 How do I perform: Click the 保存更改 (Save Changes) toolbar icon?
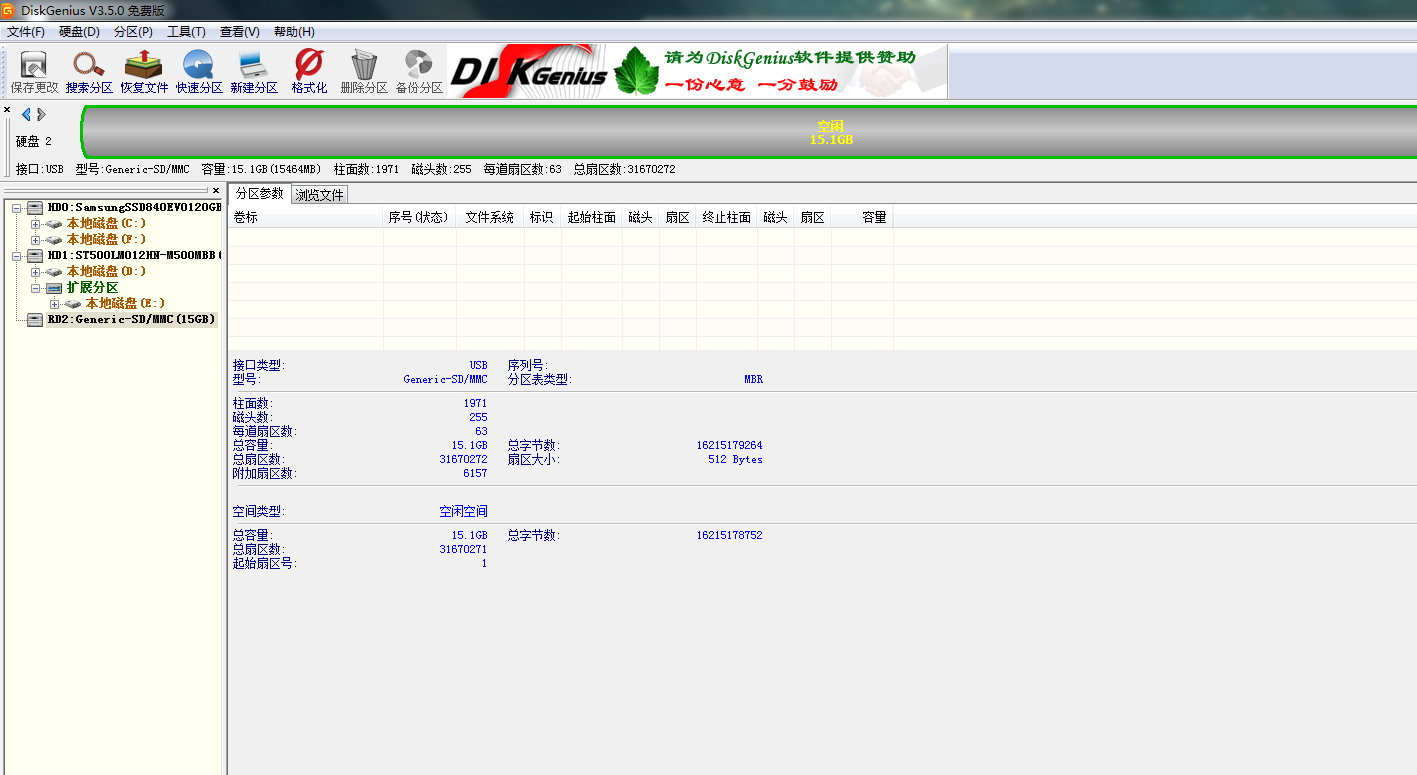34,71
